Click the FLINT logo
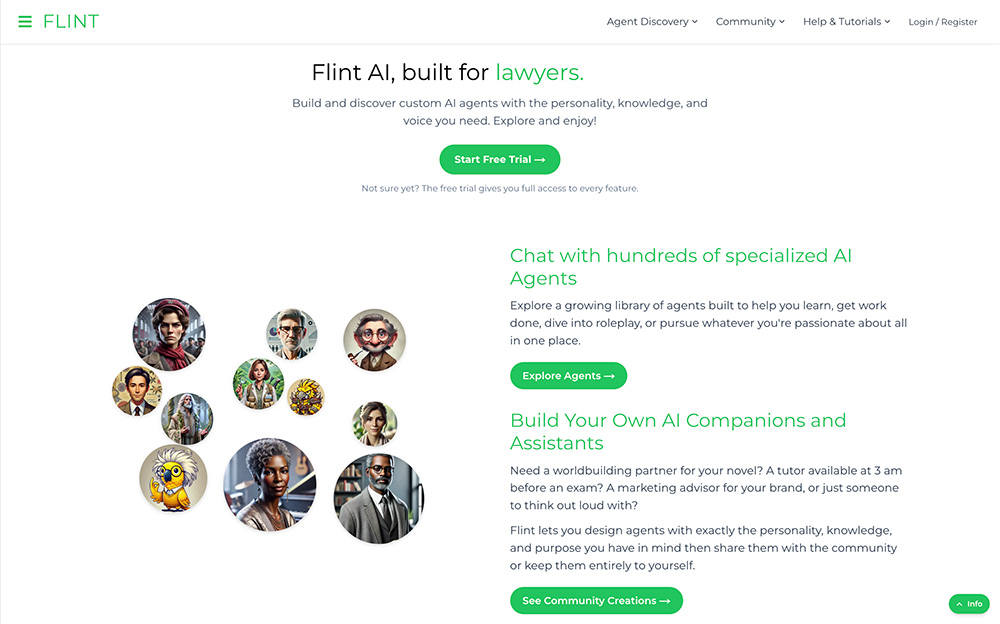Image resolution: width=1000 pixels, height=624 pixels. pos(71,22)
